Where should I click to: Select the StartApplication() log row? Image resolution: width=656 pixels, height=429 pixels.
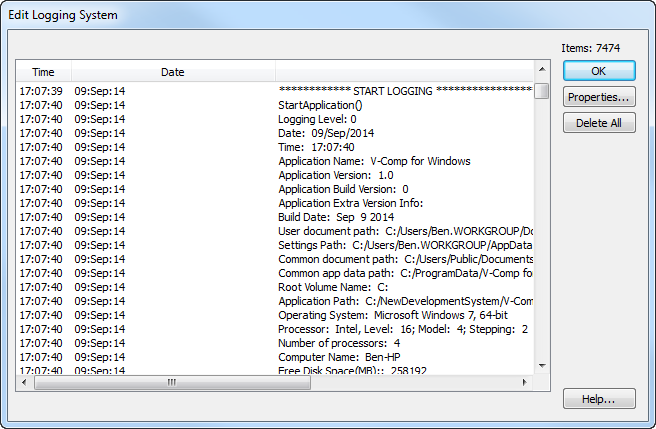[320, 105]
